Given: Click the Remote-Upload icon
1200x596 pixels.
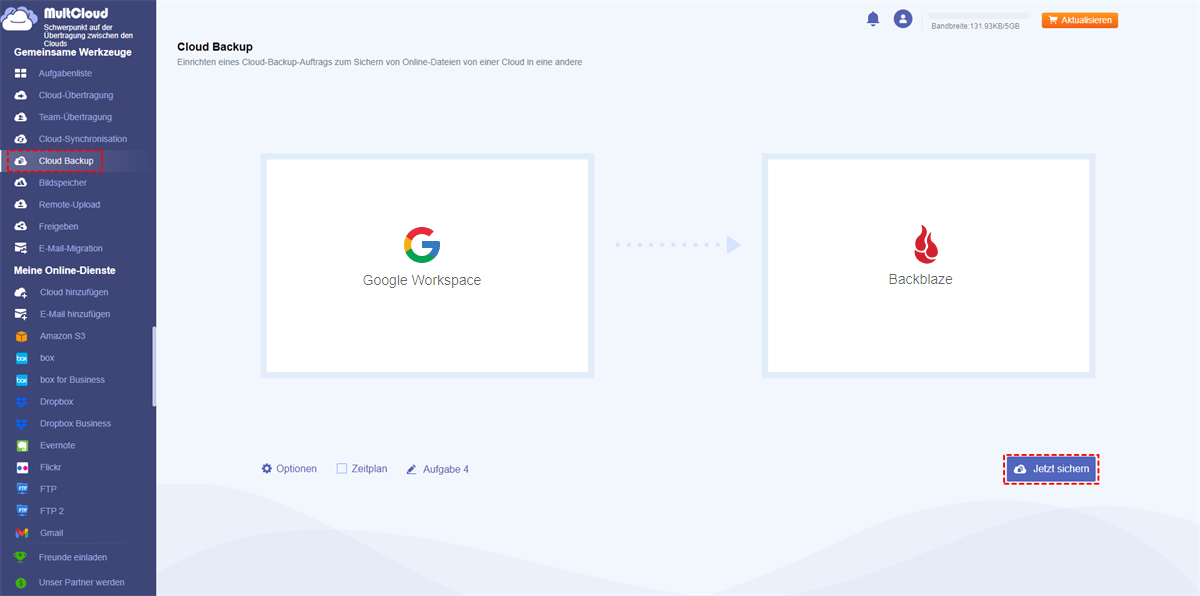Looking at the screenshot, I should click(21, 205).
